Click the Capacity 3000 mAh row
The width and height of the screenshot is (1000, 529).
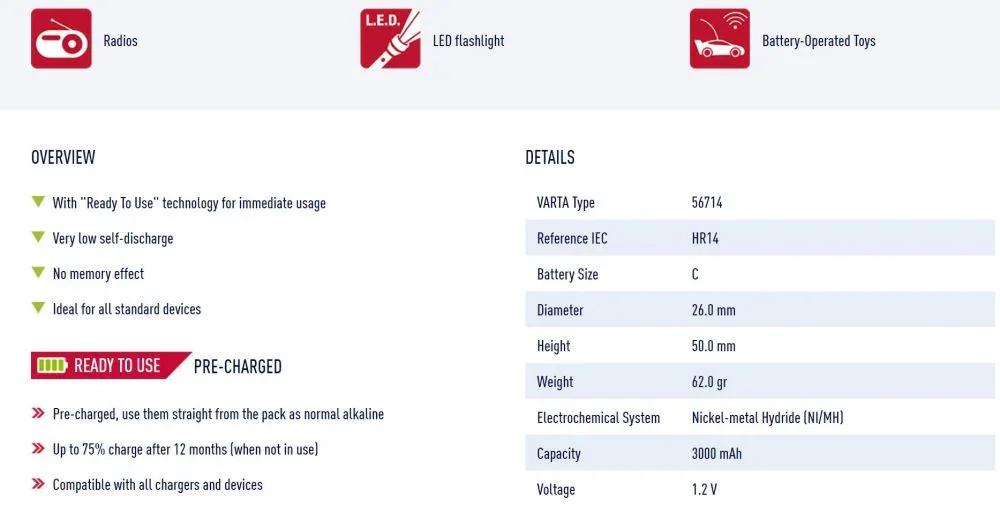[716, 453]
